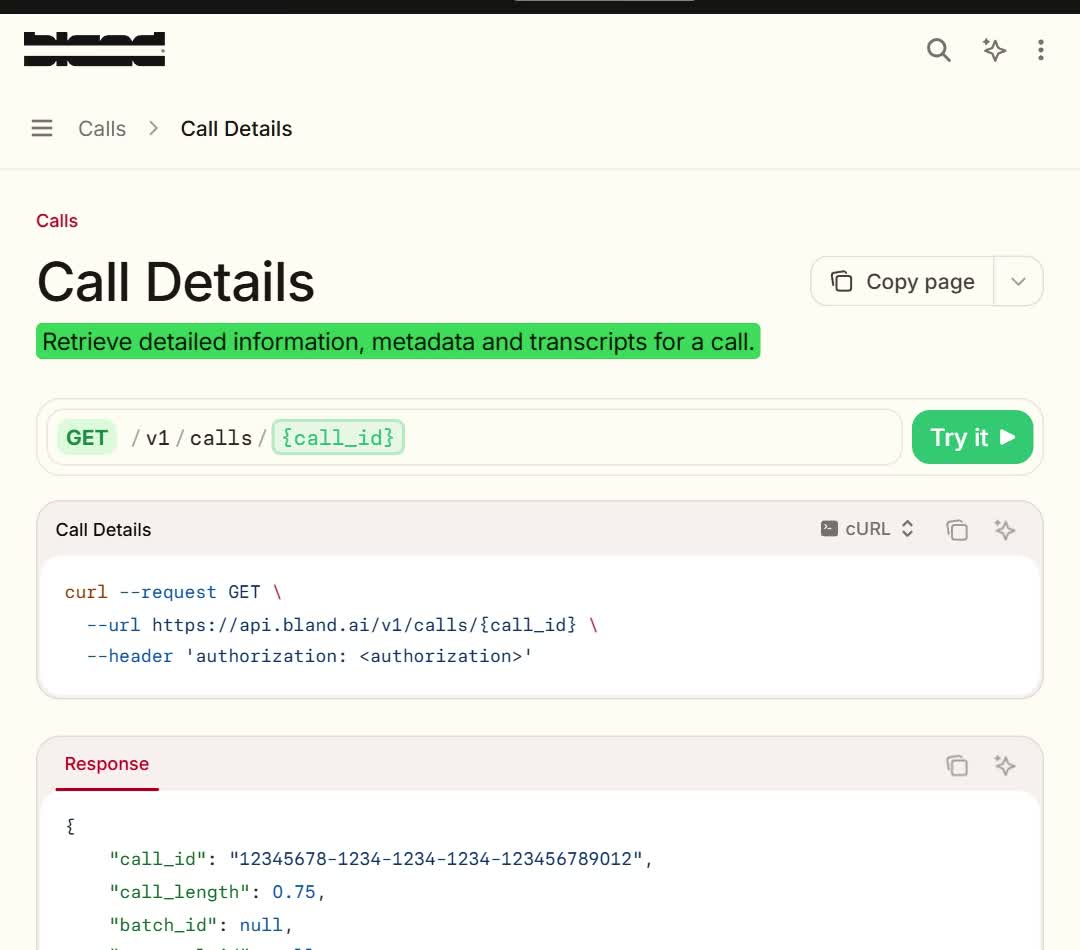Screen dimensions: 1080x950
Task: Open the search magnifier icon
Action: [938, 50]
